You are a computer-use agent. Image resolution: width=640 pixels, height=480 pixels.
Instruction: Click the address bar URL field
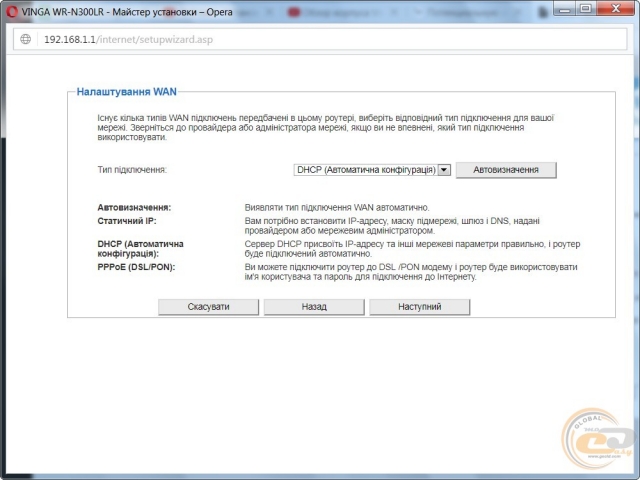point(320,39)
